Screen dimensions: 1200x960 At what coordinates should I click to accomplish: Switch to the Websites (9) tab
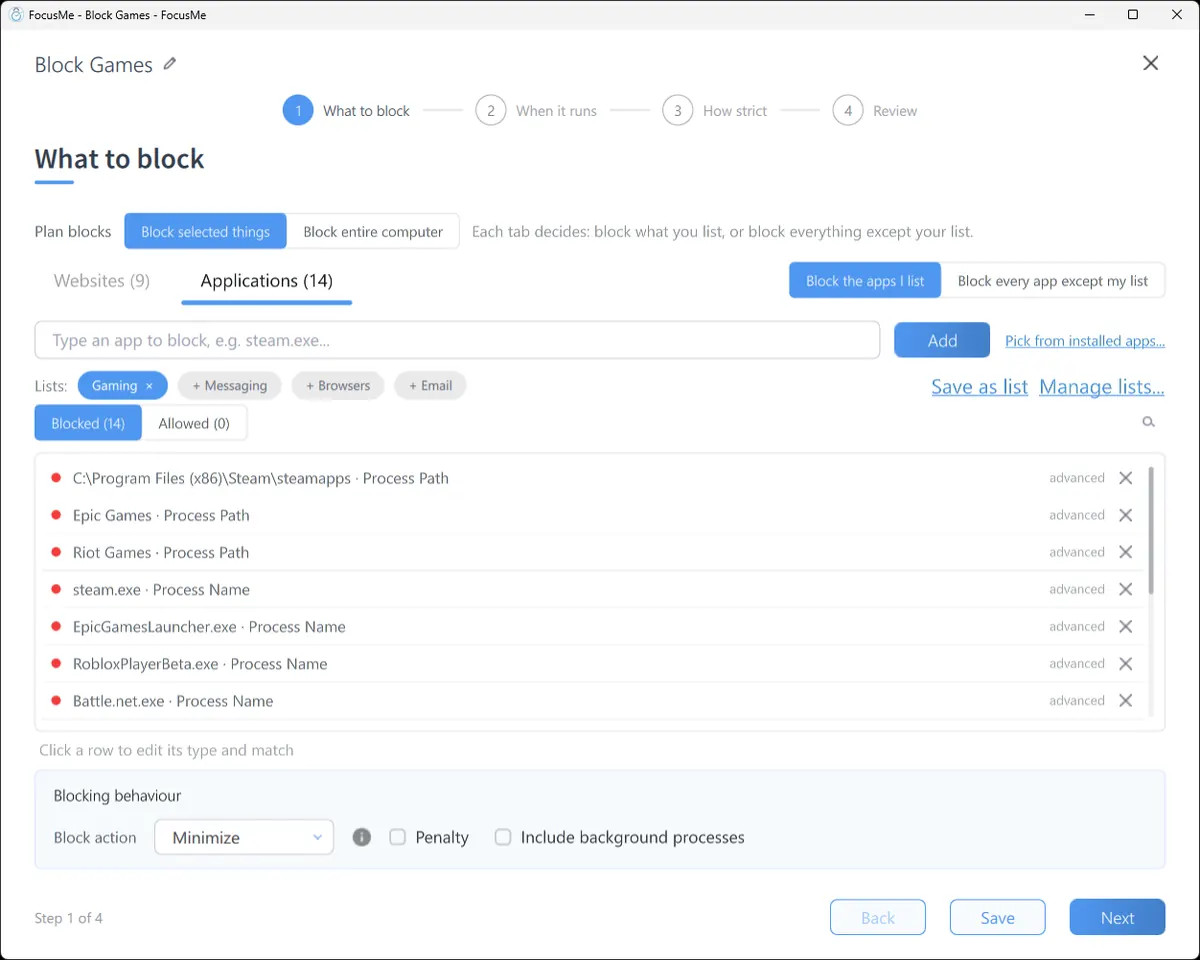(102, 281)
